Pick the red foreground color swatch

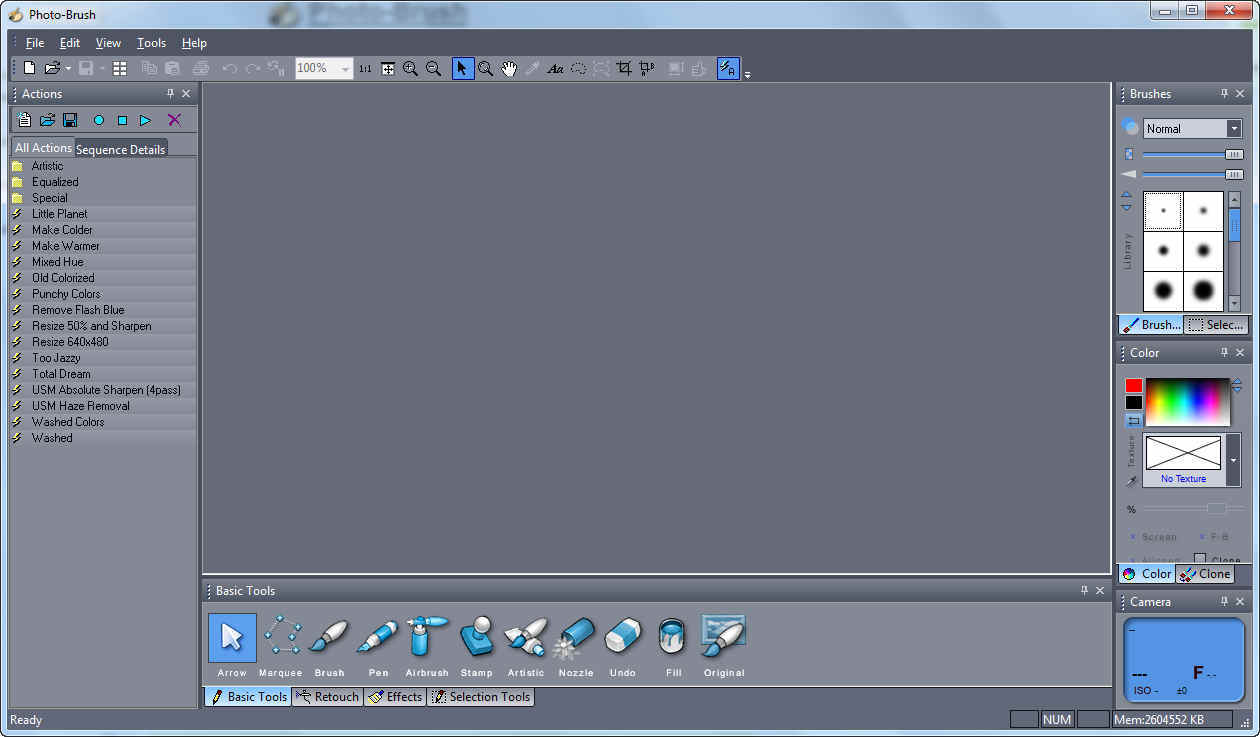coord(1133,384)
